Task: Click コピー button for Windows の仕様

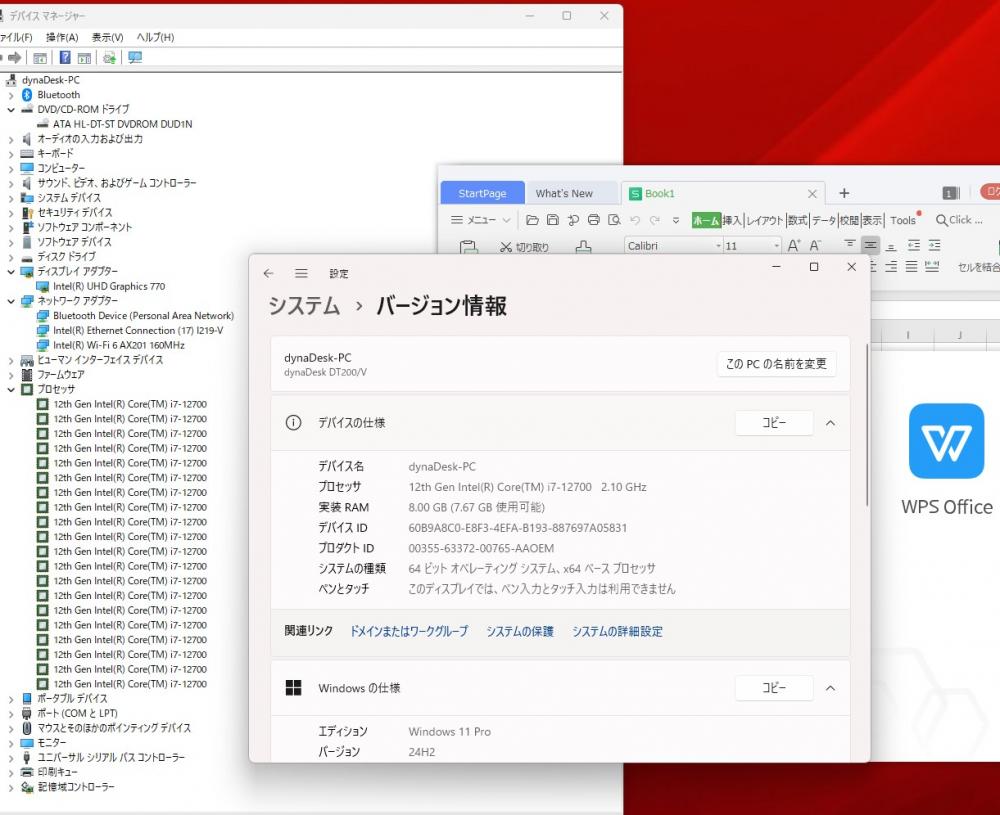Action: point(774,688)
